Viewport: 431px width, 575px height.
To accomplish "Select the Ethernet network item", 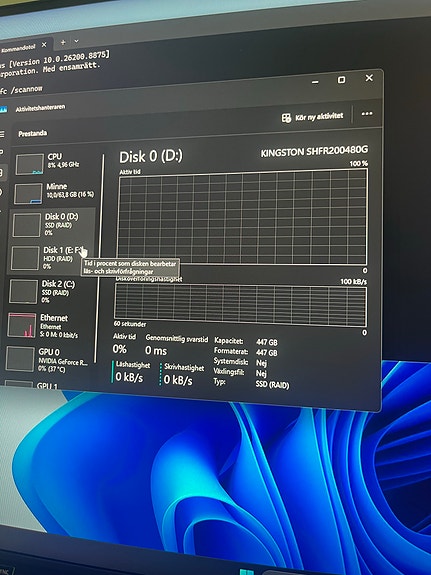I will (48, 326).
